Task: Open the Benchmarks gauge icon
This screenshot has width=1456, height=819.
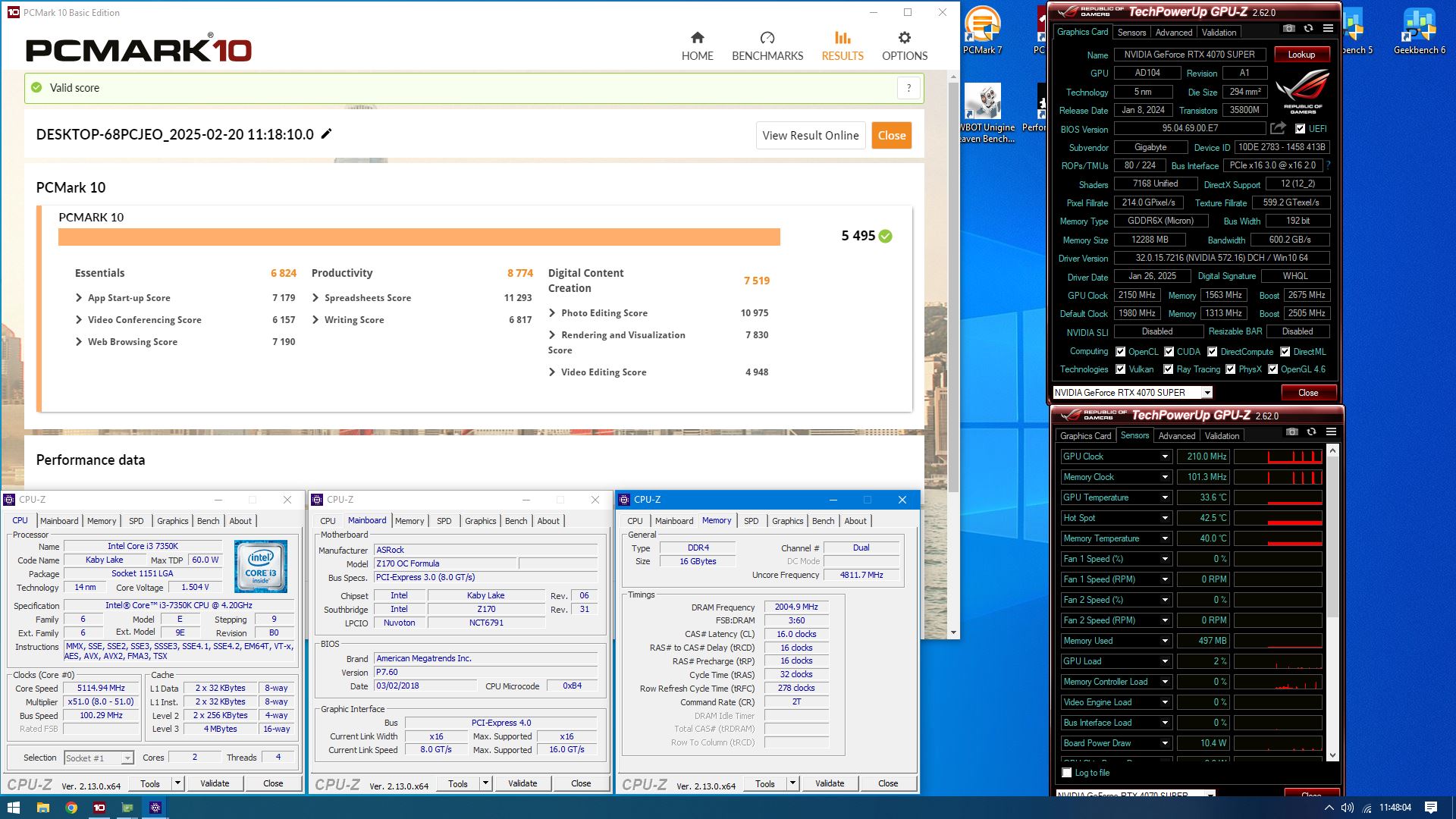Action: 767,38
